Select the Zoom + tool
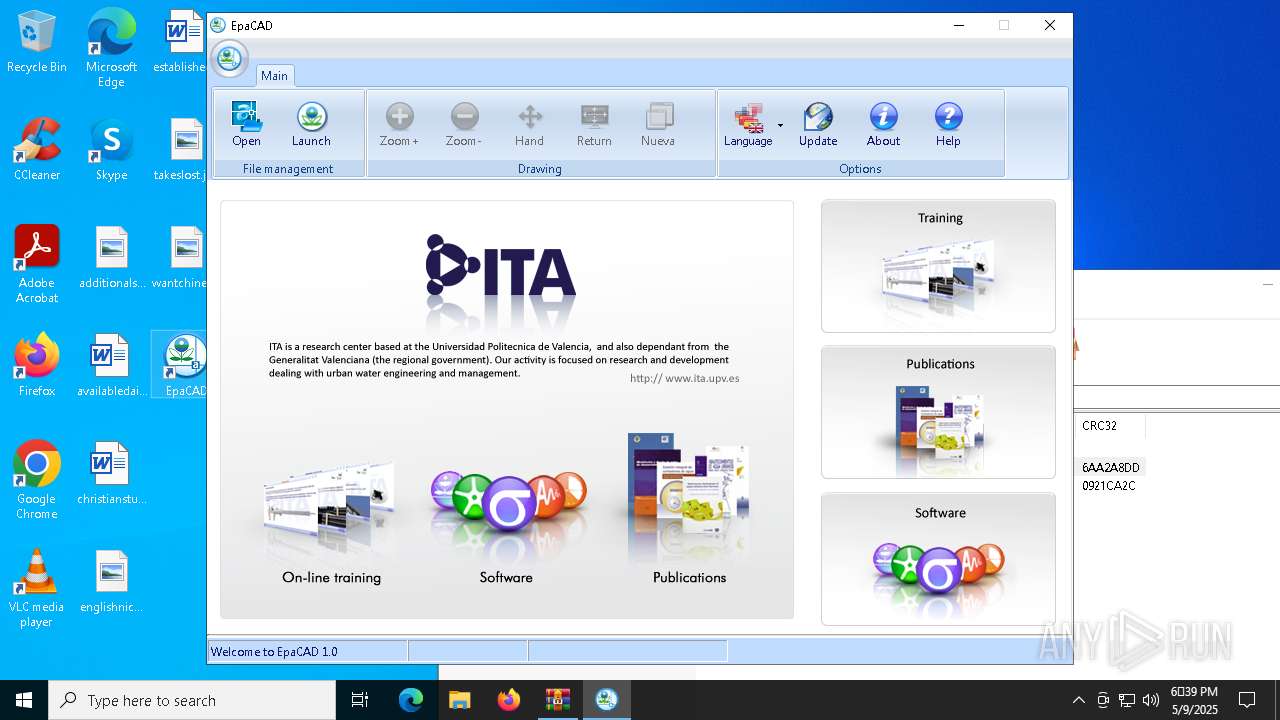The image size is (1280, 720). click(x=399, y=124)
